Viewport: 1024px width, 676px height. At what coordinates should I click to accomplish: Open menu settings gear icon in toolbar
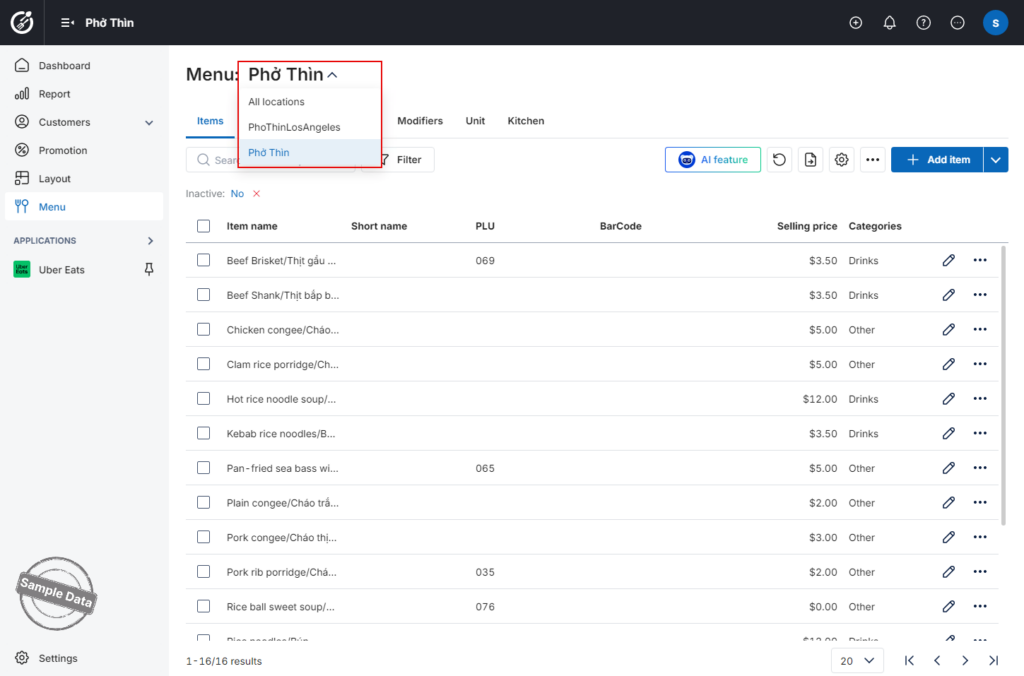[841, 159]
